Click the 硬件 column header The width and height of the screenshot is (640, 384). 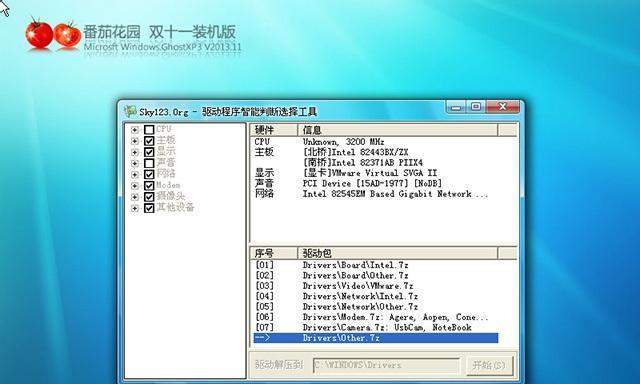coord(274,130)
